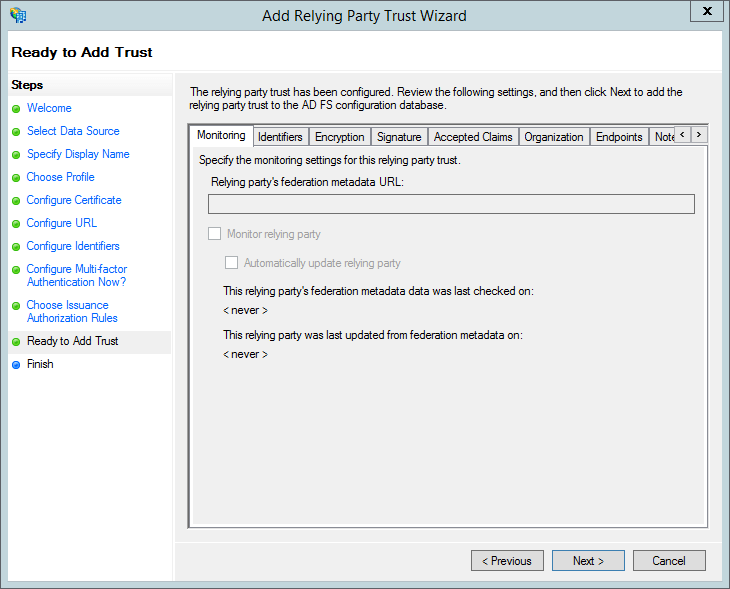This screenshot has height=589, width=730.
Task: Go back with the Previous button
Action: pyautogui.click(x=507, y=561)
